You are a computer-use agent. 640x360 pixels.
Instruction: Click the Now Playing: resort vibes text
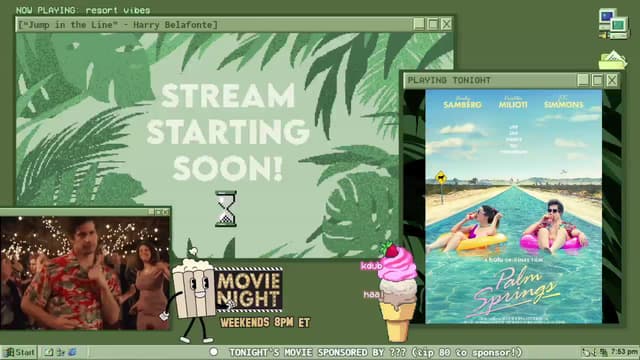tap(83, 10)
